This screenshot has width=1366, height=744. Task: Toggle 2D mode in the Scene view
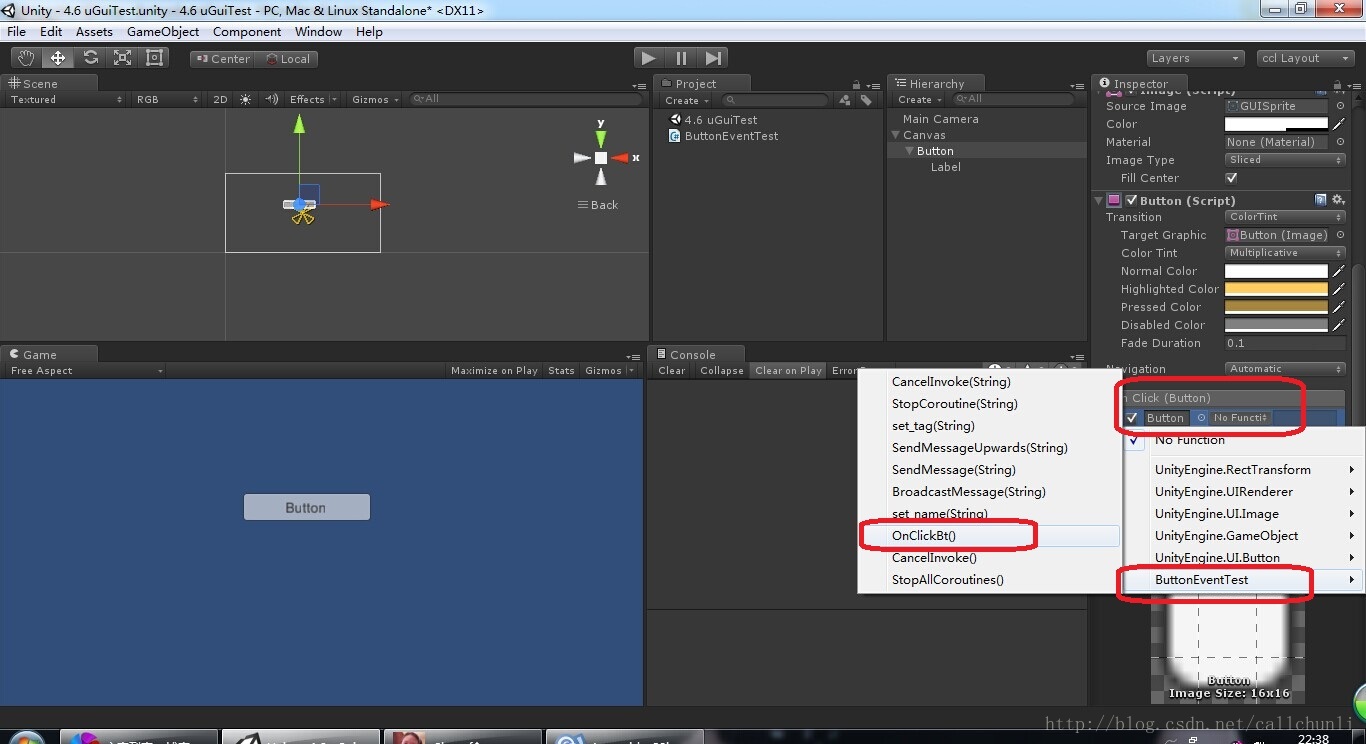[x=220, y=99]
